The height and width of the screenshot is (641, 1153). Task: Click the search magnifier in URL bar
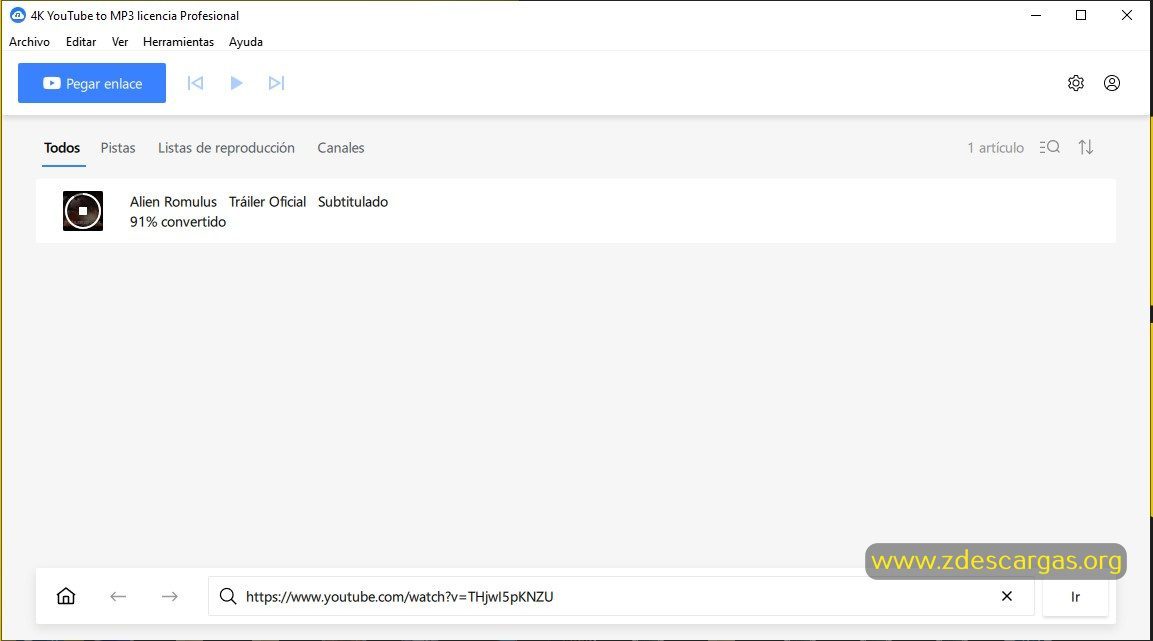point(228,596)
